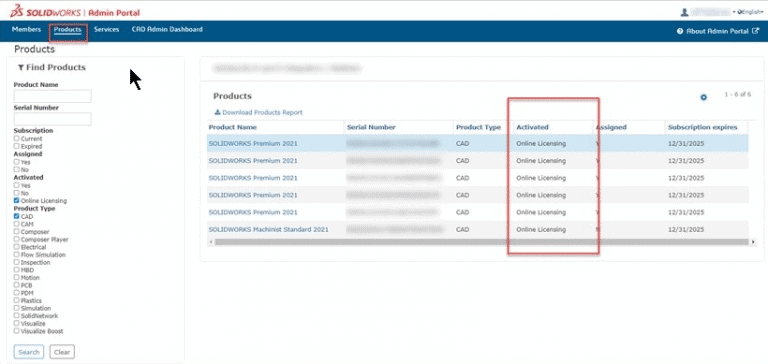The image size is (768, 364).
Task: Check the Electrical checkbox
Action: (x=17, y=247)
